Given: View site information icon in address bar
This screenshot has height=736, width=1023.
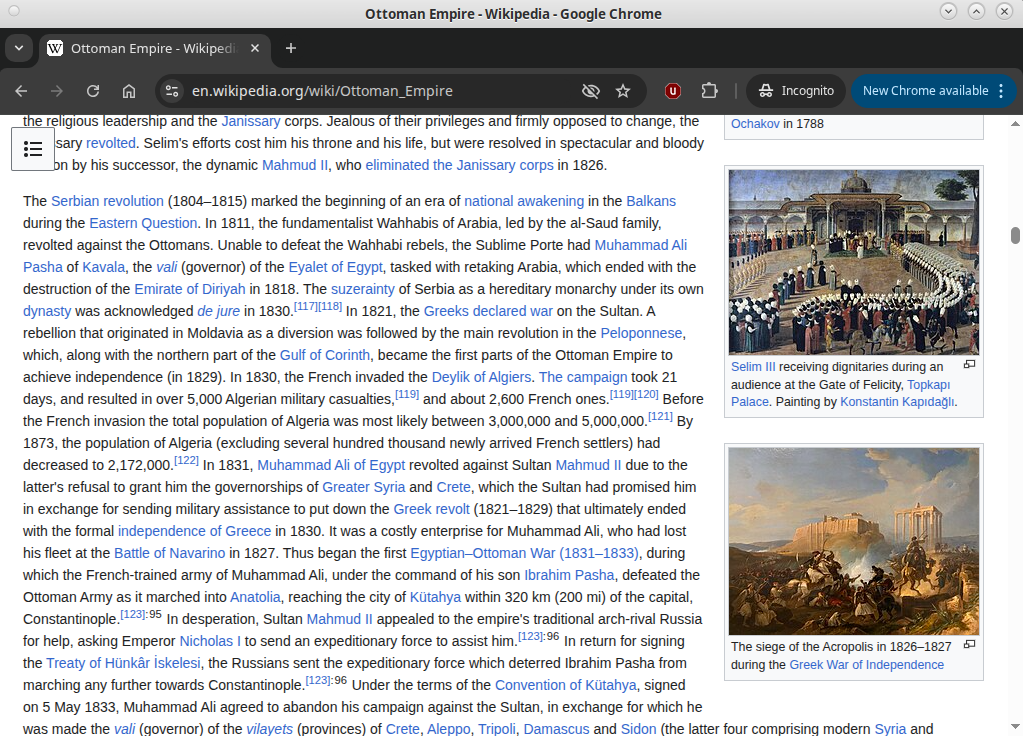Looking at the screenshot, I should 172,91.
